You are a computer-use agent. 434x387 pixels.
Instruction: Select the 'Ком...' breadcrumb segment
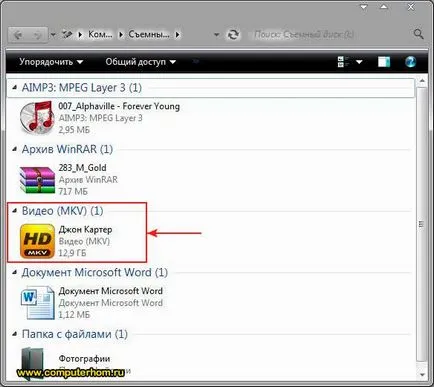[x=100, y=34]
